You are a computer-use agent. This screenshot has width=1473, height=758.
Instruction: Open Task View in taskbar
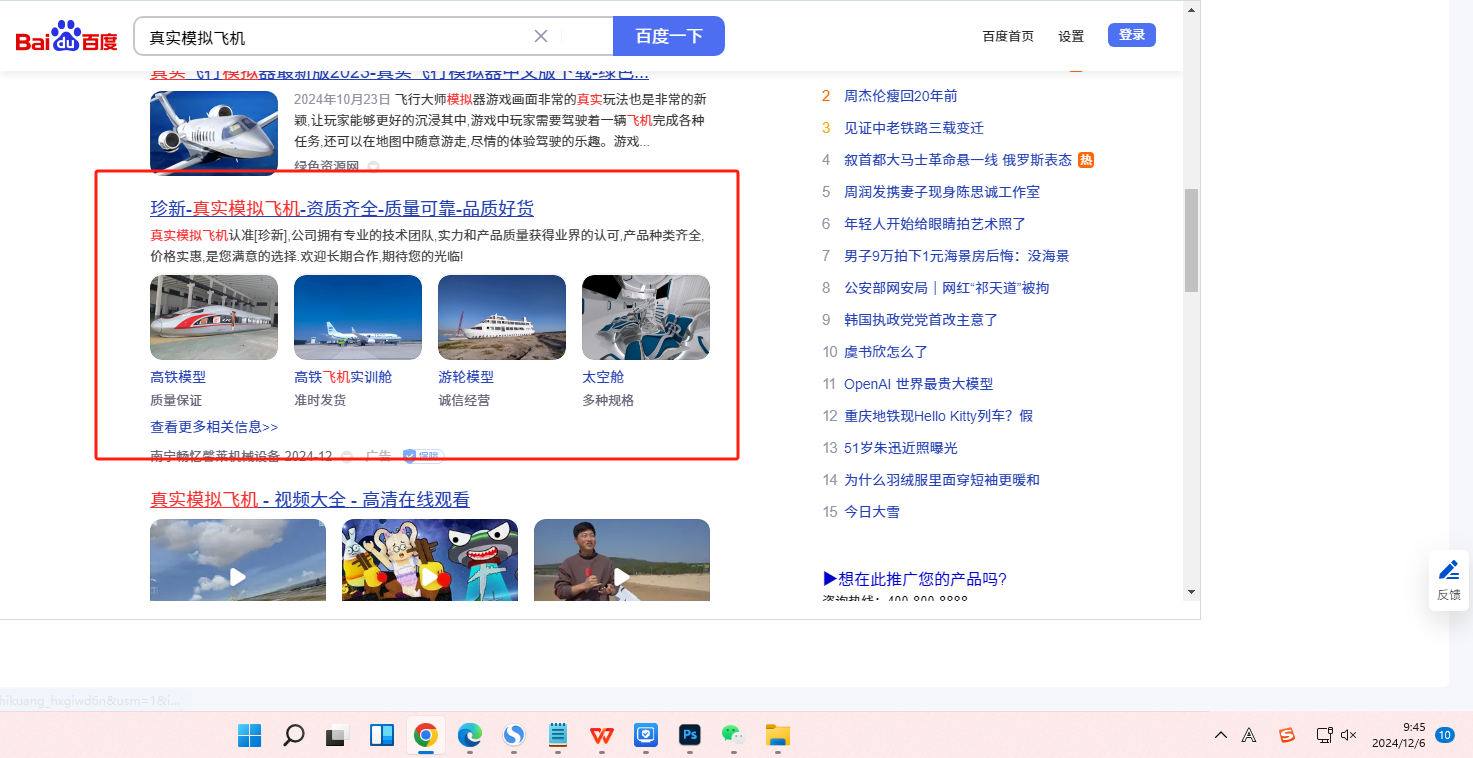(337, 736)
